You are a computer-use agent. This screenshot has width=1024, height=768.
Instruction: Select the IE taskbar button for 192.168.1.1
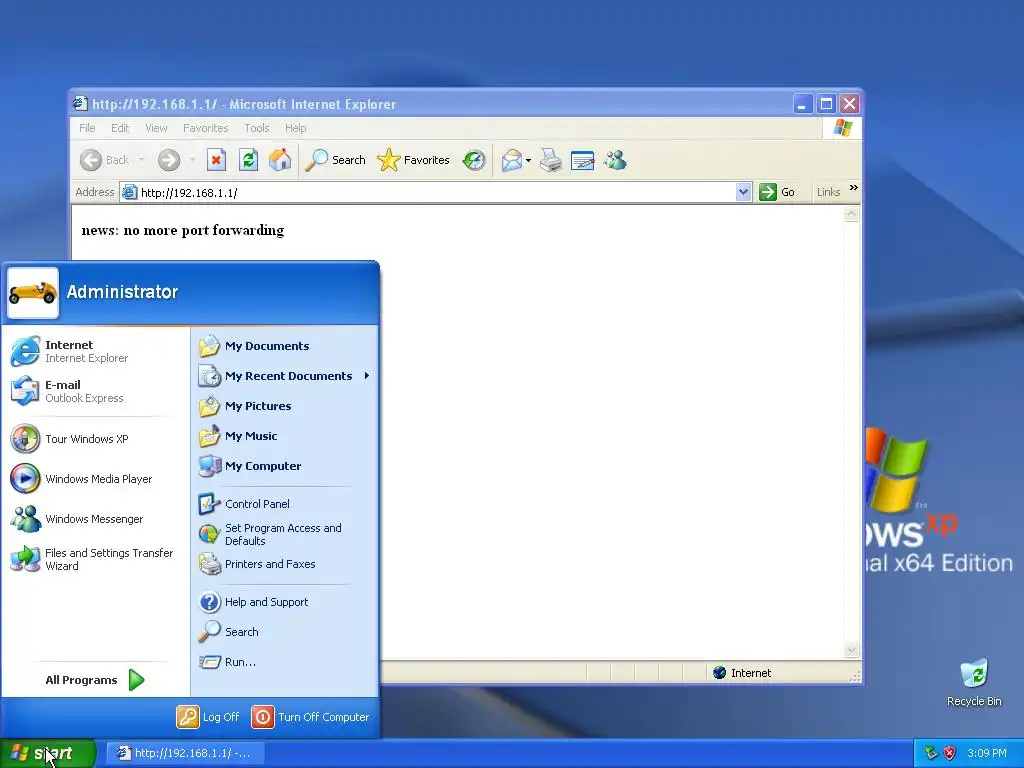(185, 753)
